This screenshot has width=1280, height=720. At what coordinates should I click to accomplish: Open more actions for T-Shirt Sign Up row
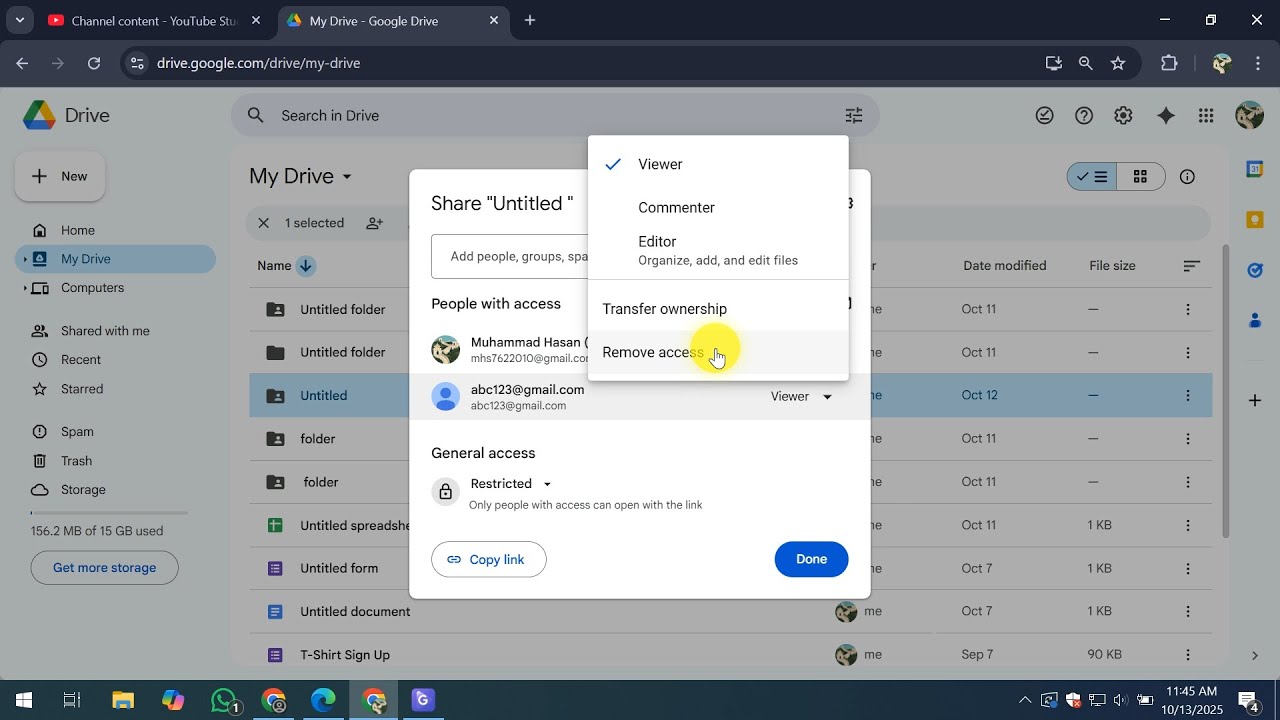[1188, 655]
